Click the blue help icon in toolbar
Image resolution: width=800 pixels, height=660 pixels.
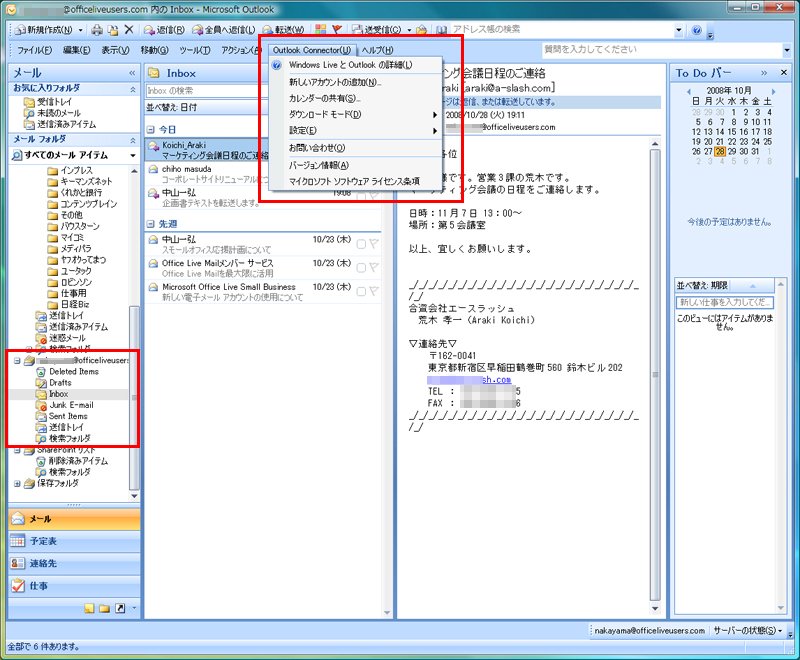(696, 30)
